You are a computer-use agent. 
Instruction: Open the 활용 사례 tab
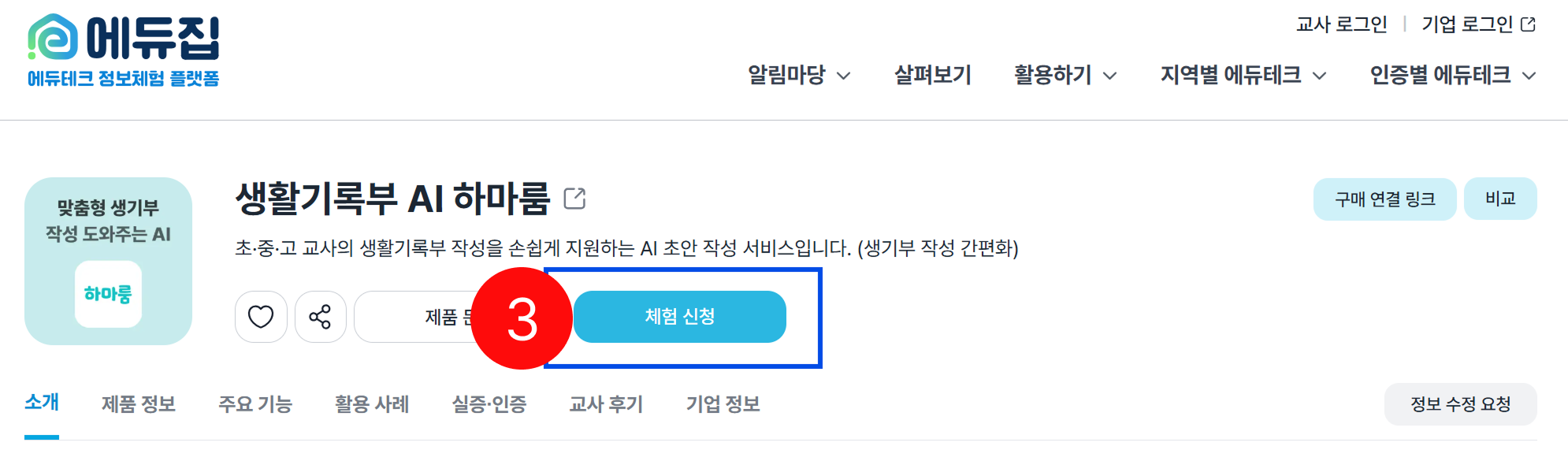tap(372, 404)
